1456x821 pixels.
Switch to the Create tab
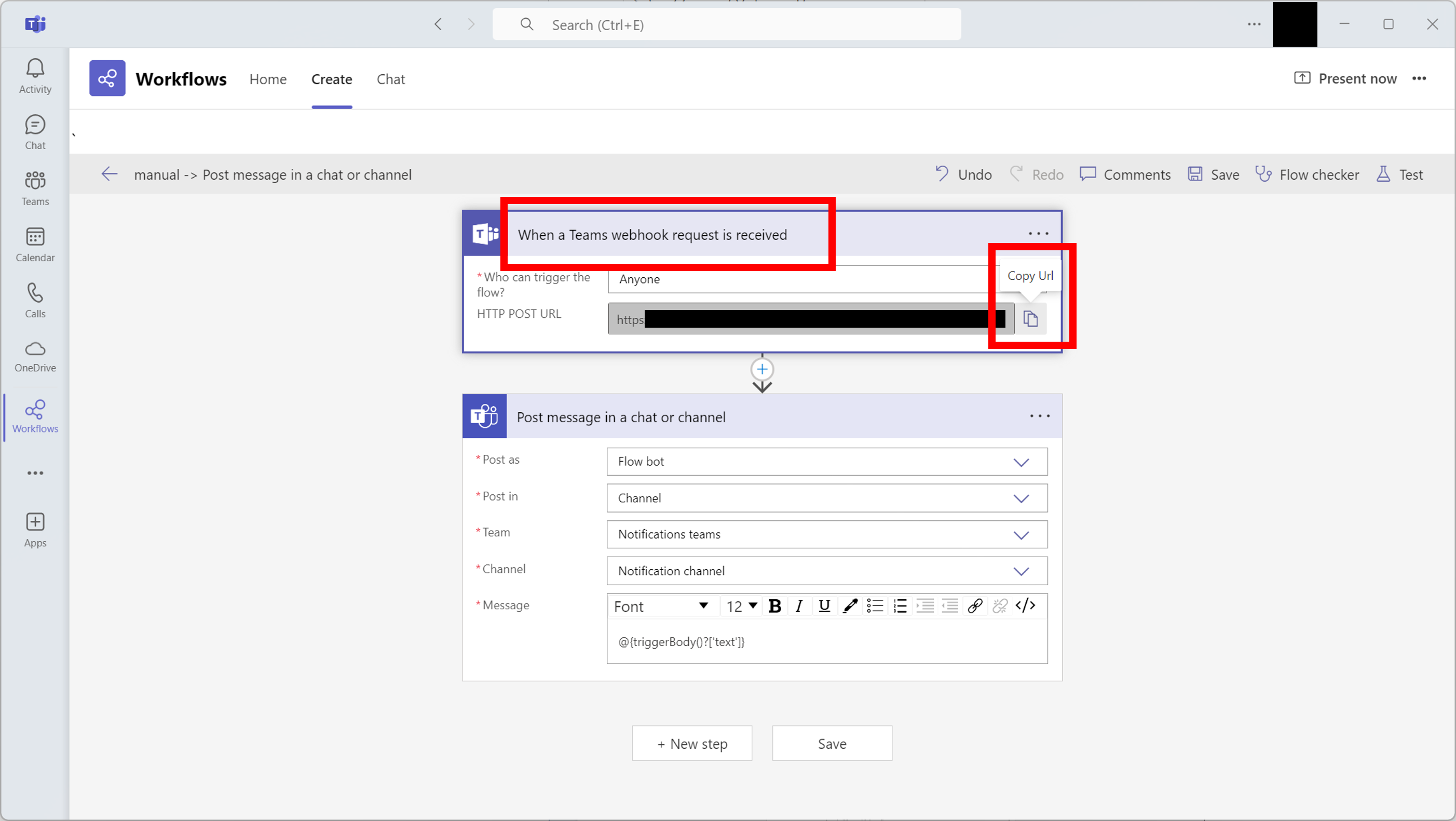(332, 79)
